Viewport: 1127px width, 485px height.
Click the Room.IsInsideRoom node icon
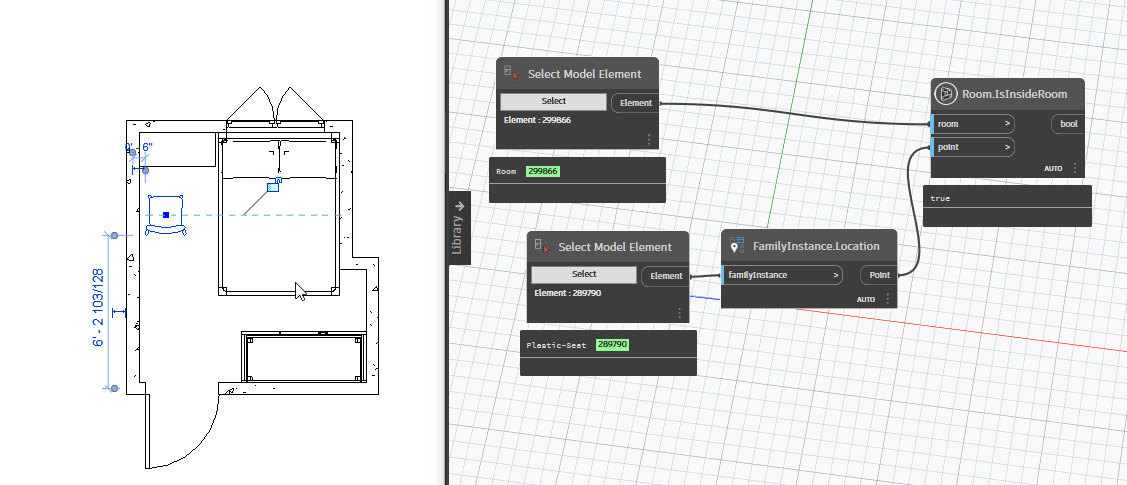coord(946,94)
